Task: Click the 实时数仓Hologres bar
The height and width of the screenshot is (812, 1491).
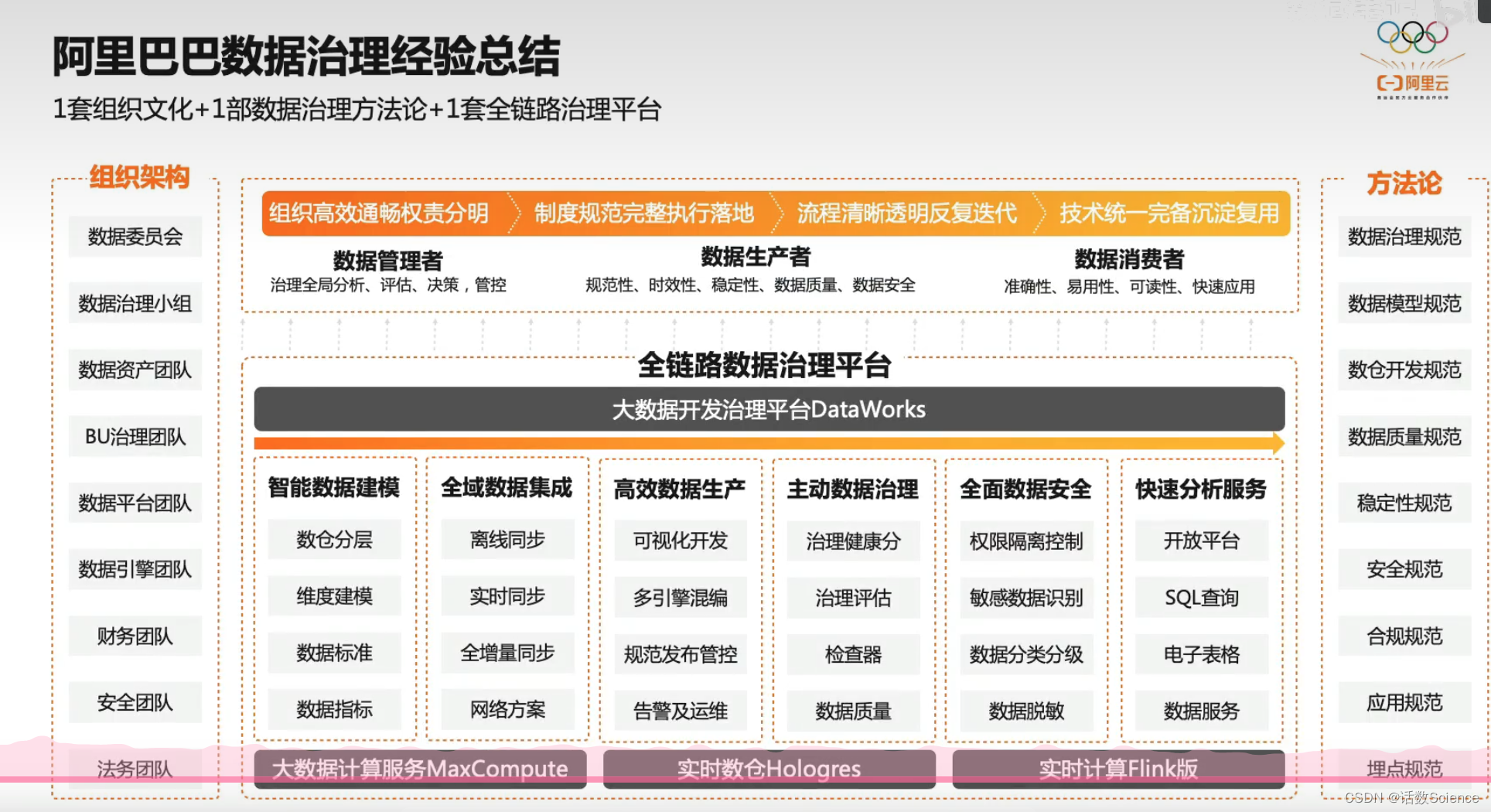Action: click(769, 769)
